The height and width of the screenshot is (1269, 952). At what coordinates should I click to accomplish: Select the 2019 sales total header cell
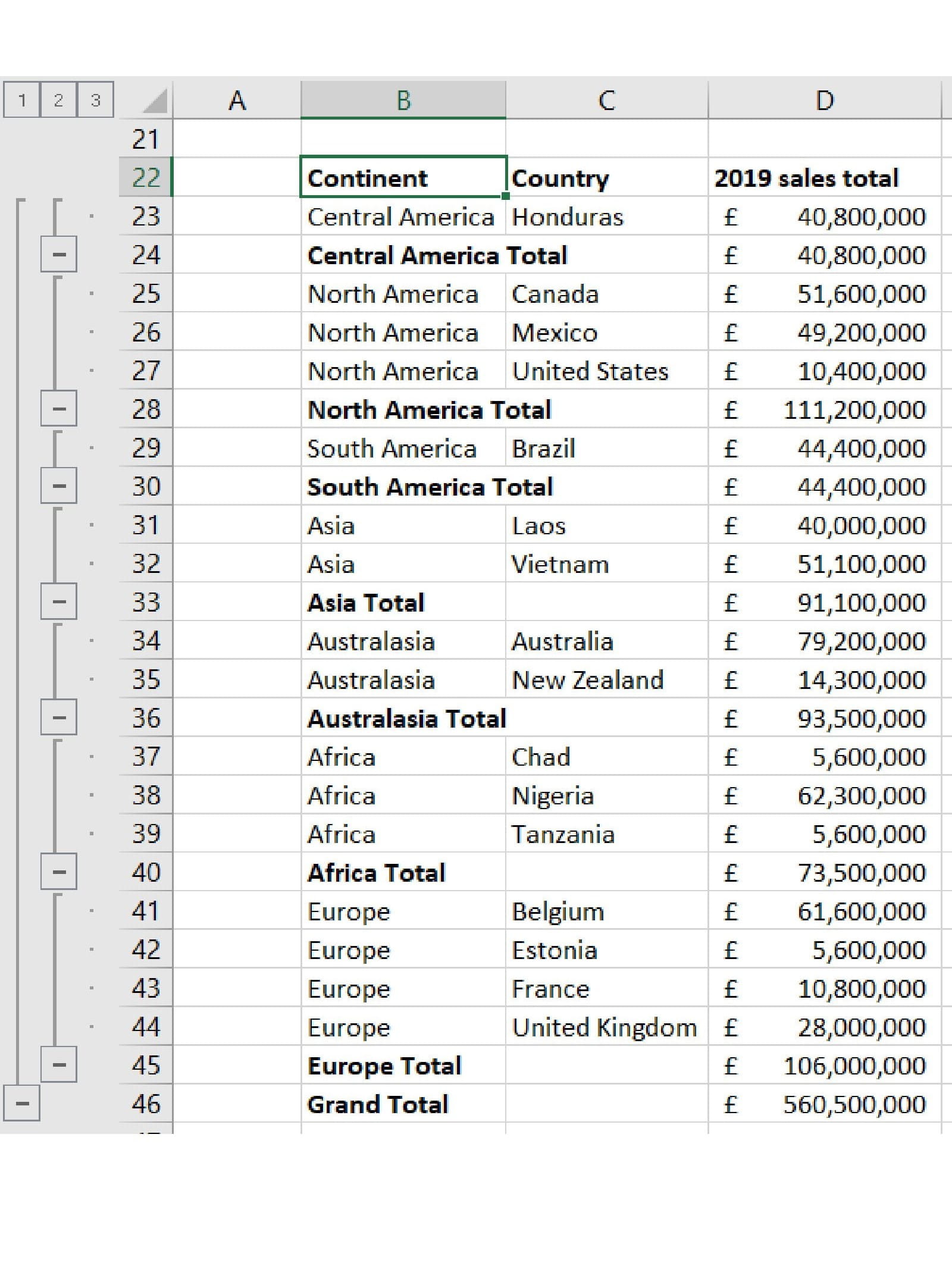tap(824, 177)
